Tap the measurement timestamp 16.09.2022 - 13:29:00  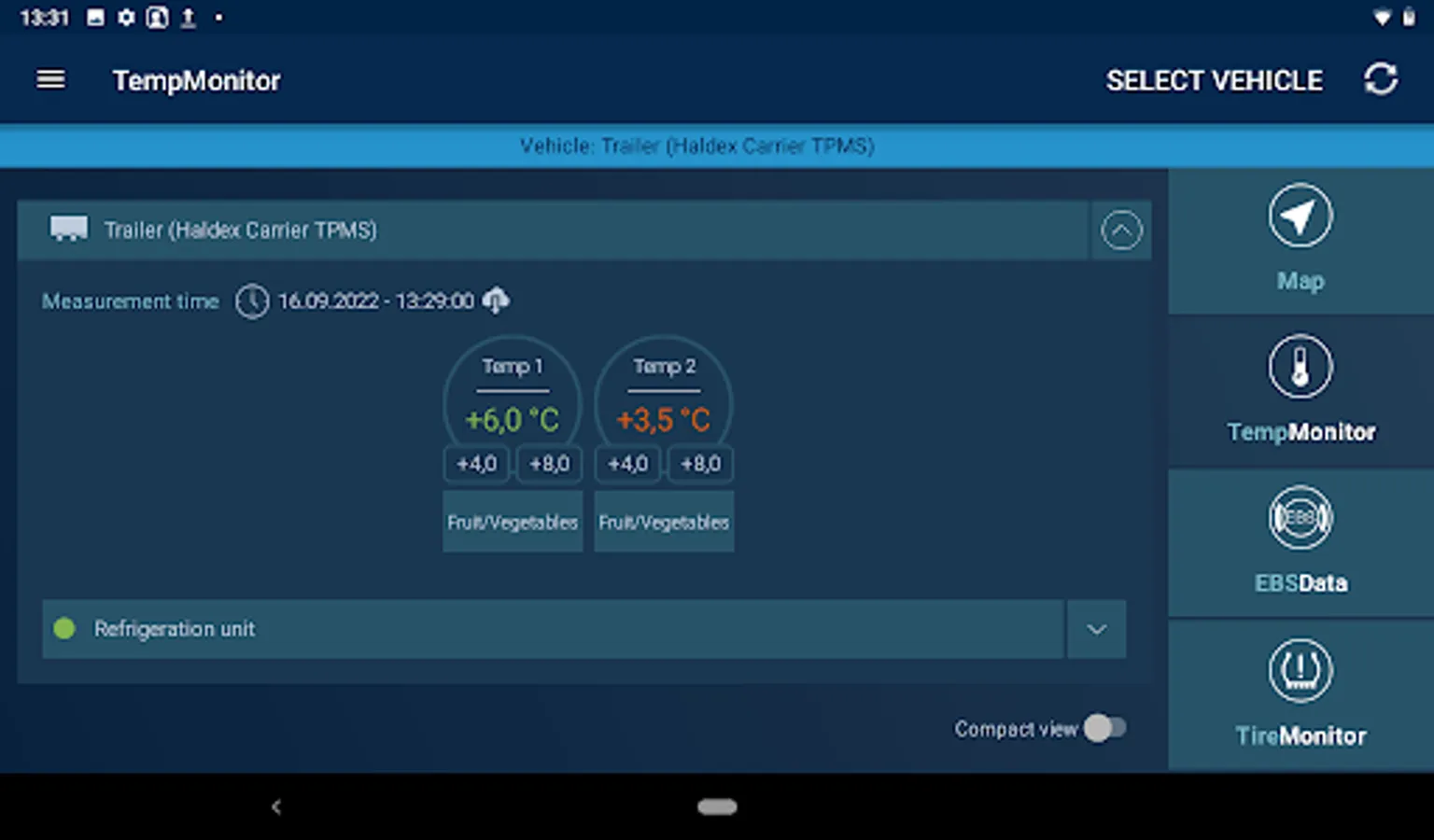376,301
